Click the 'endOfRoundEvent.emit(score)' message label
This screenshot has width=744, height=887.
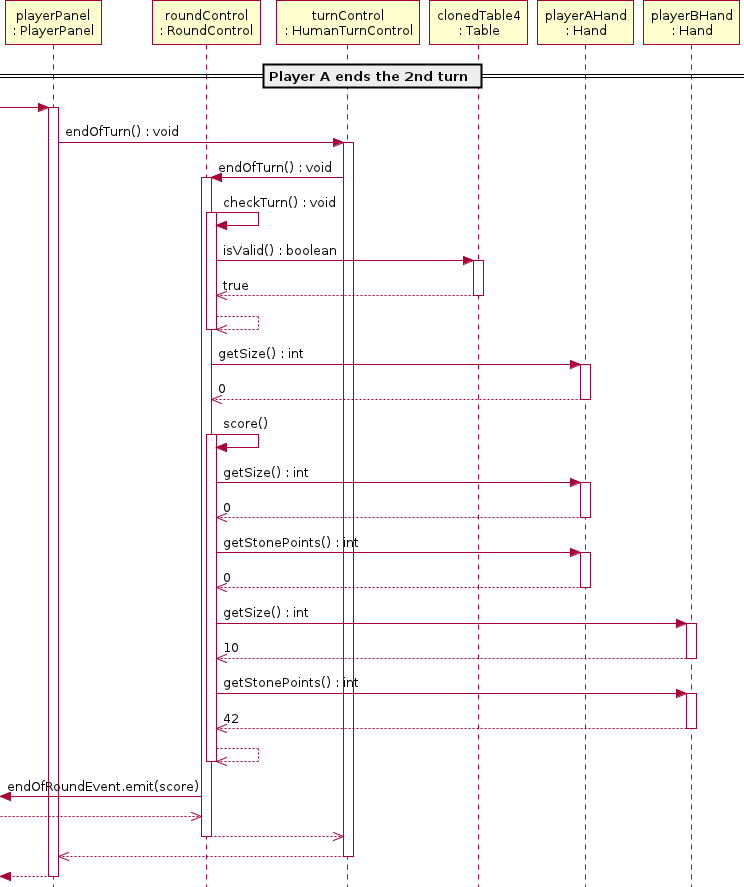click(103, 786)
